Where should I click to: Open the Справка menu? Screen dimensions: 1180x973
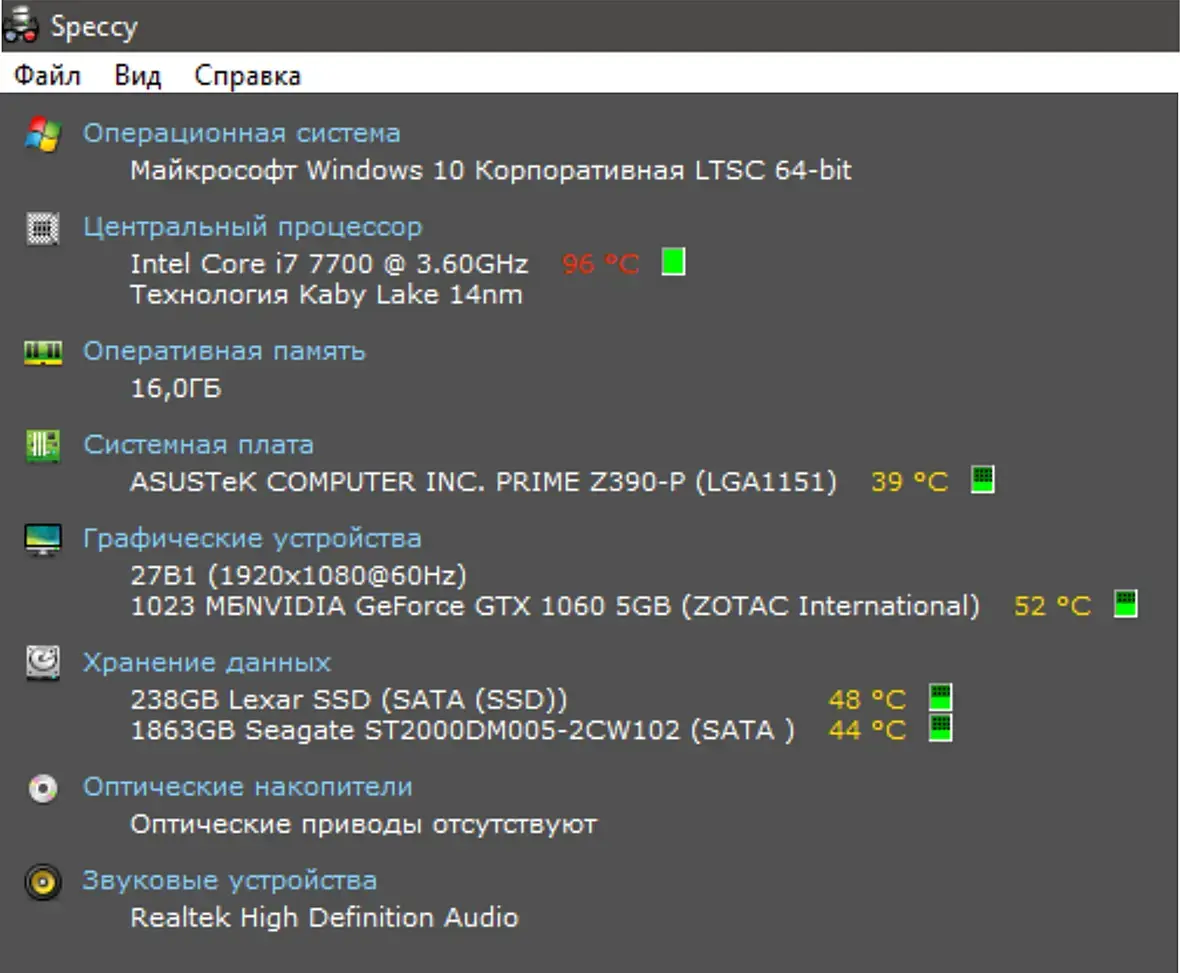click(247, 75)
